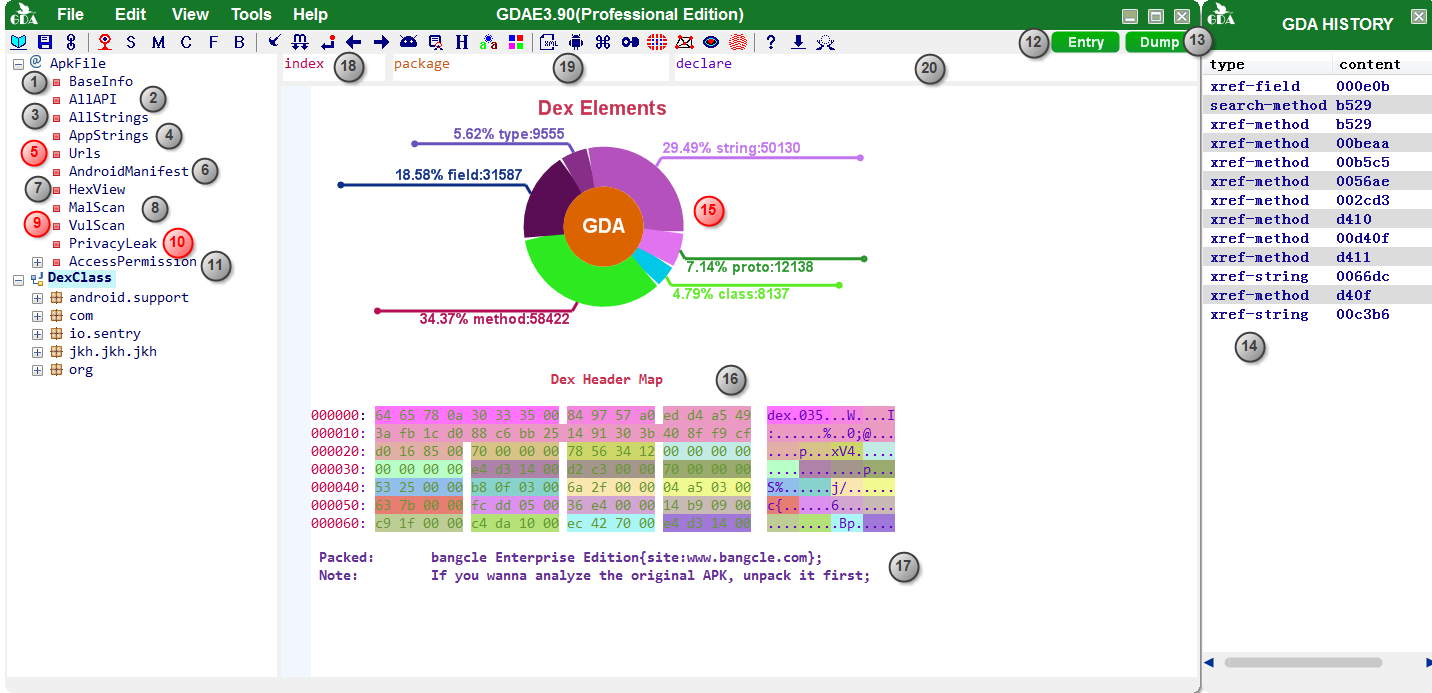
Task: Click the green Entry button
Action: [1085, 42]
